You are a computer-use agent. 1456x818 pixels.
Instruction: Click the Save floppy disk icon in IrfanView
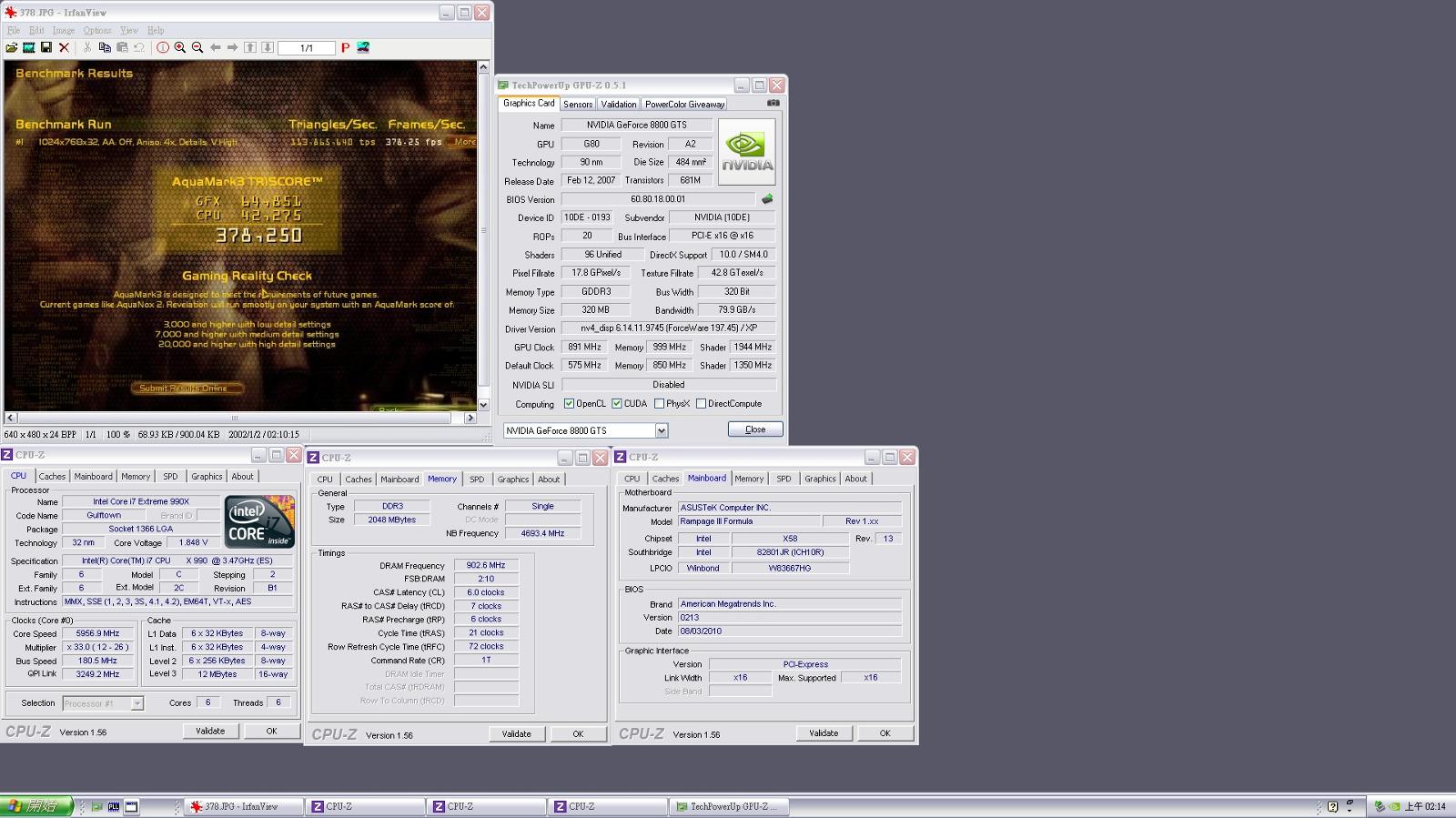[x=46, y=47]
